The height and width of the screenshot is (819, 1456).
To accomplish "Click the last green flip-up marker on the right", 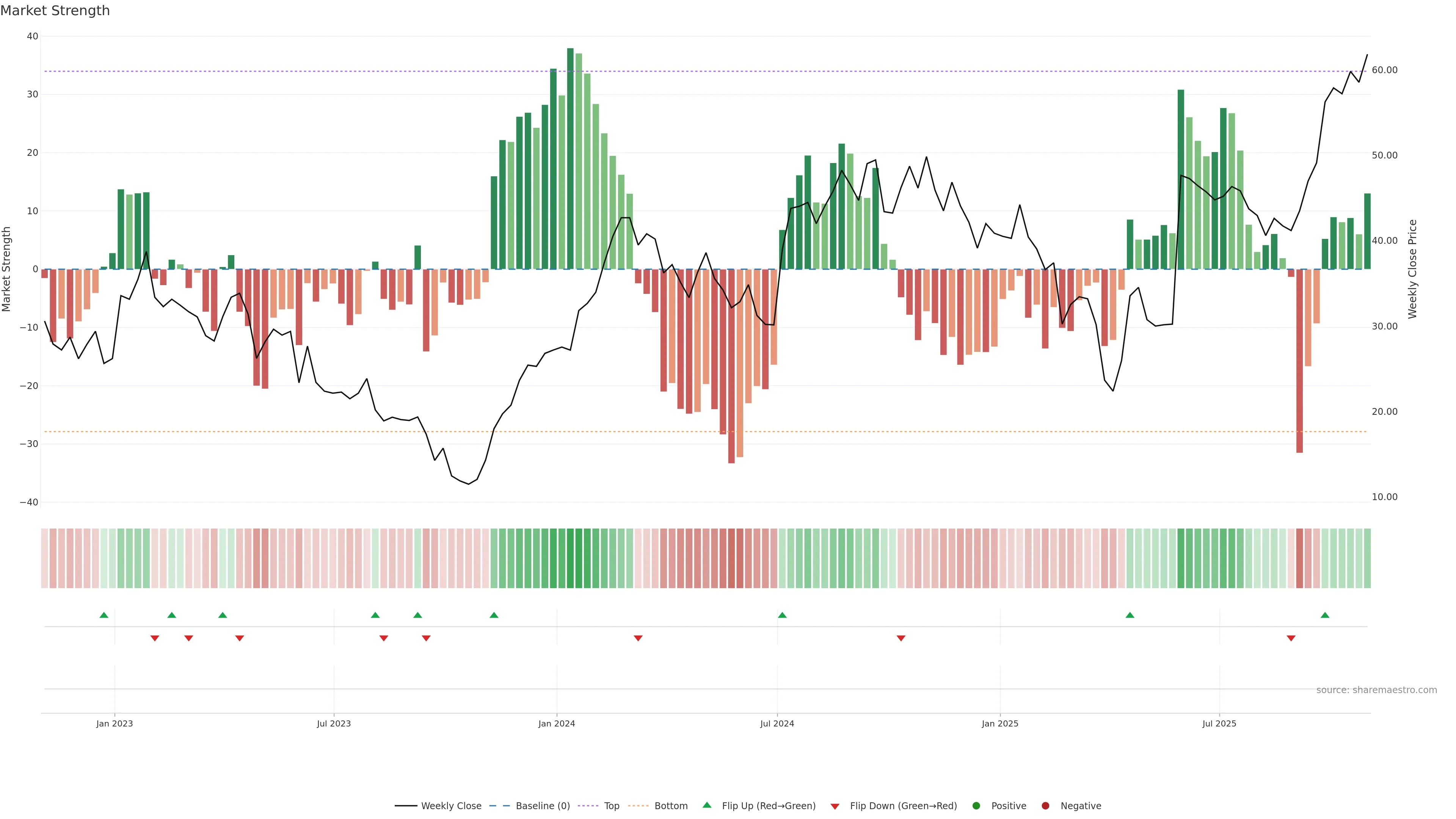I will (x=1325, y=615).
